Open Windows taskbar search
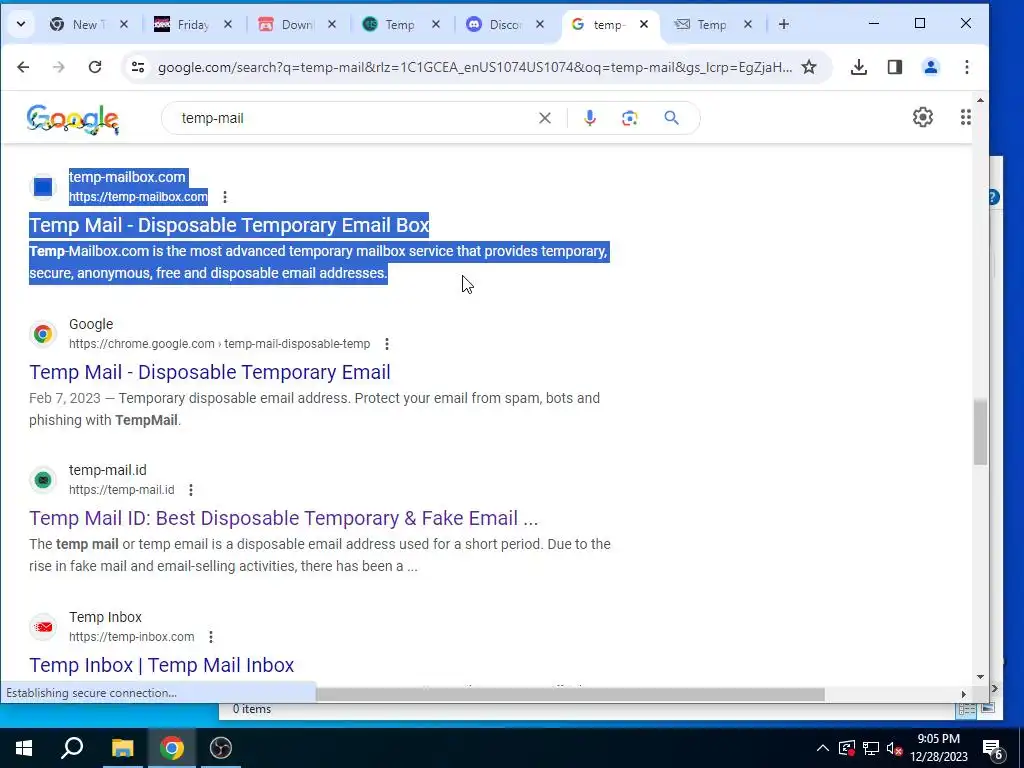This screenshot has width=1024, height=768. tap(72, 748)
